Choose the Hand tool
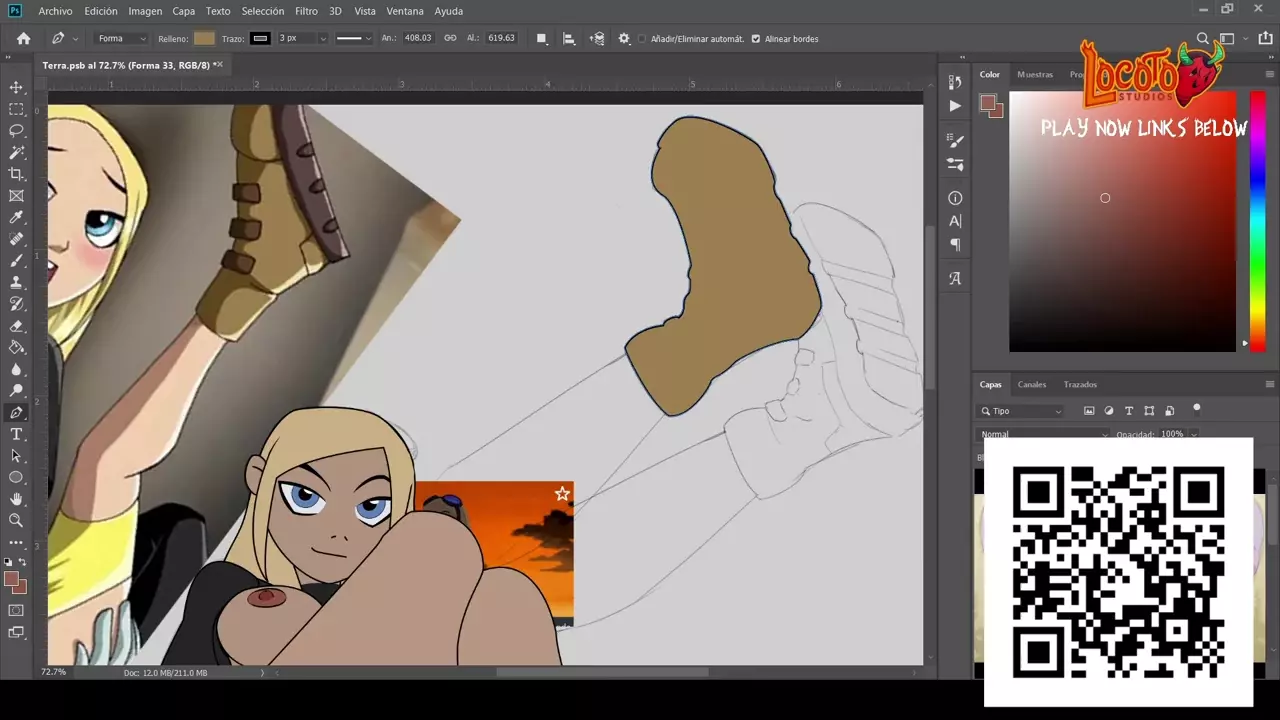The image size is (1280, 720). click(x=16, y=499)
